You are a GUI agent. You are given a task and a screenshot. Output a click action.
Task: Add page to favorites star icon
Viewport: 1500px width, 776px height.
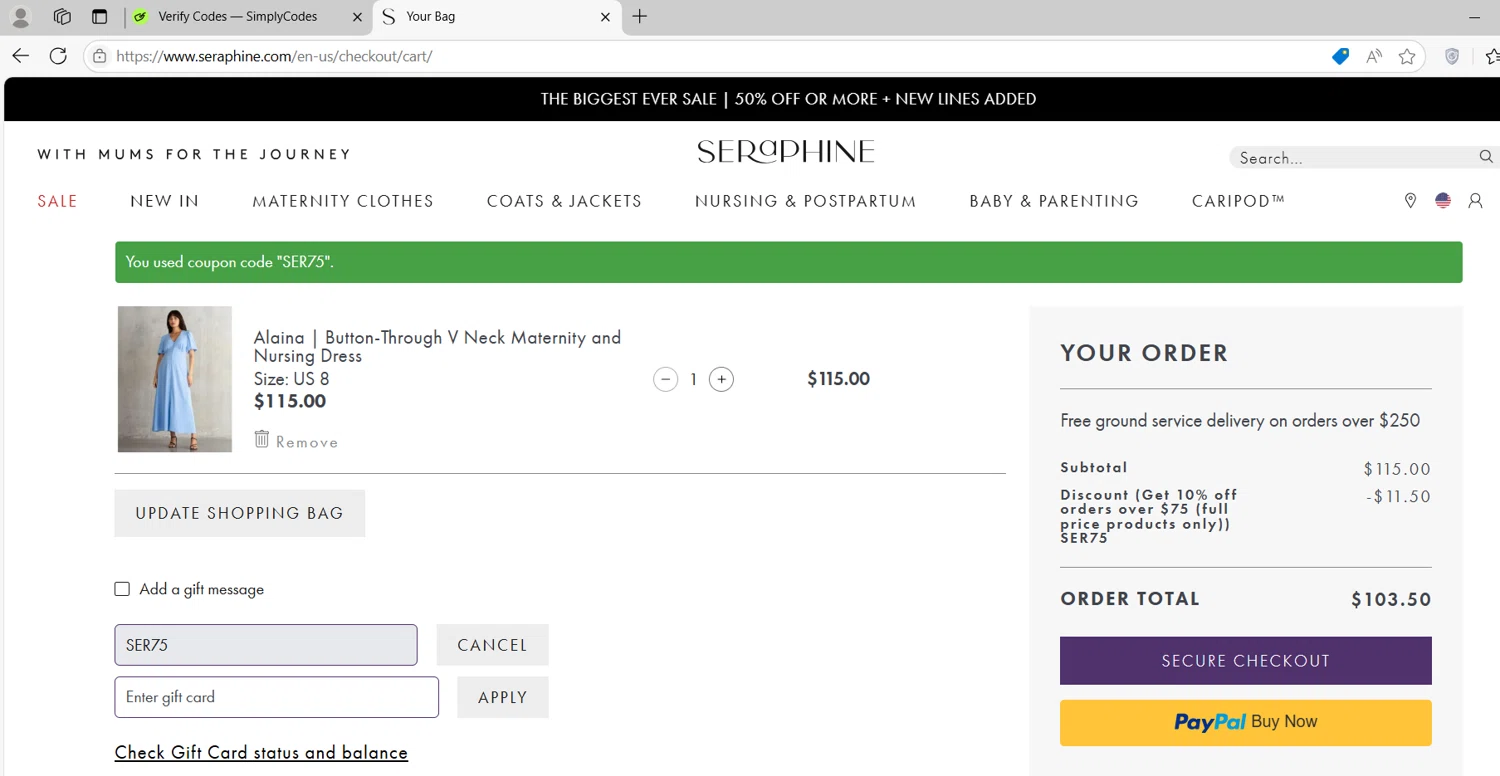[1407, 57]
